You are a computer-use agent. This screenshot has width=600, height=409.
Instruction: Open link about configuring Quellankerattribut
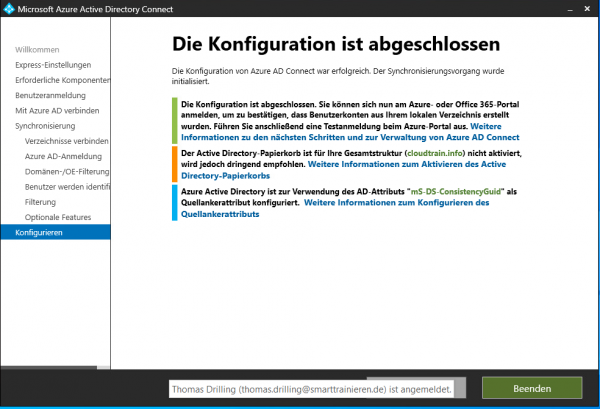(395, 202)
